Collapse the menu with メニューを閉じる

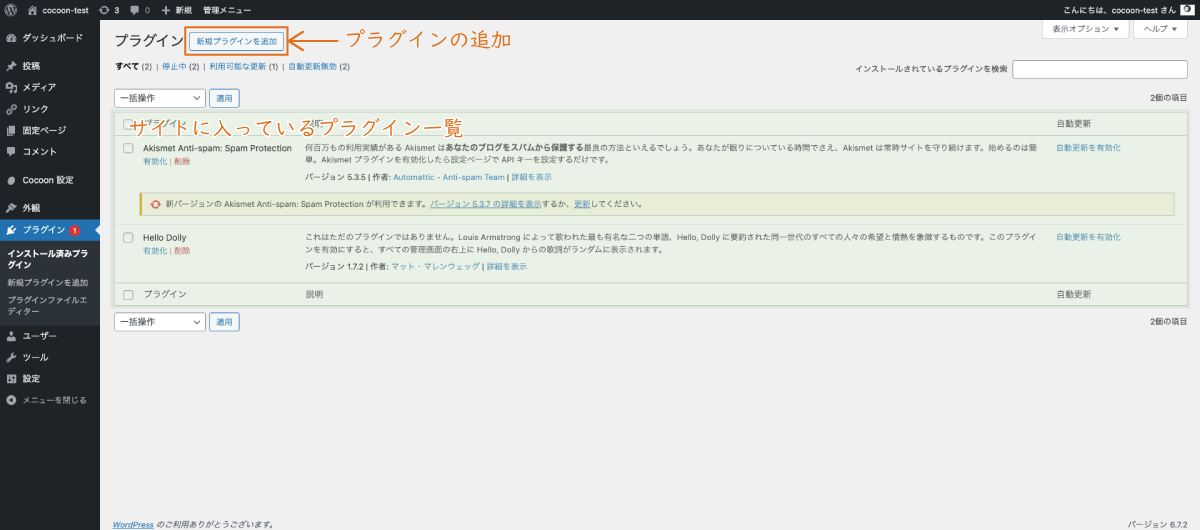coord(54,400)
